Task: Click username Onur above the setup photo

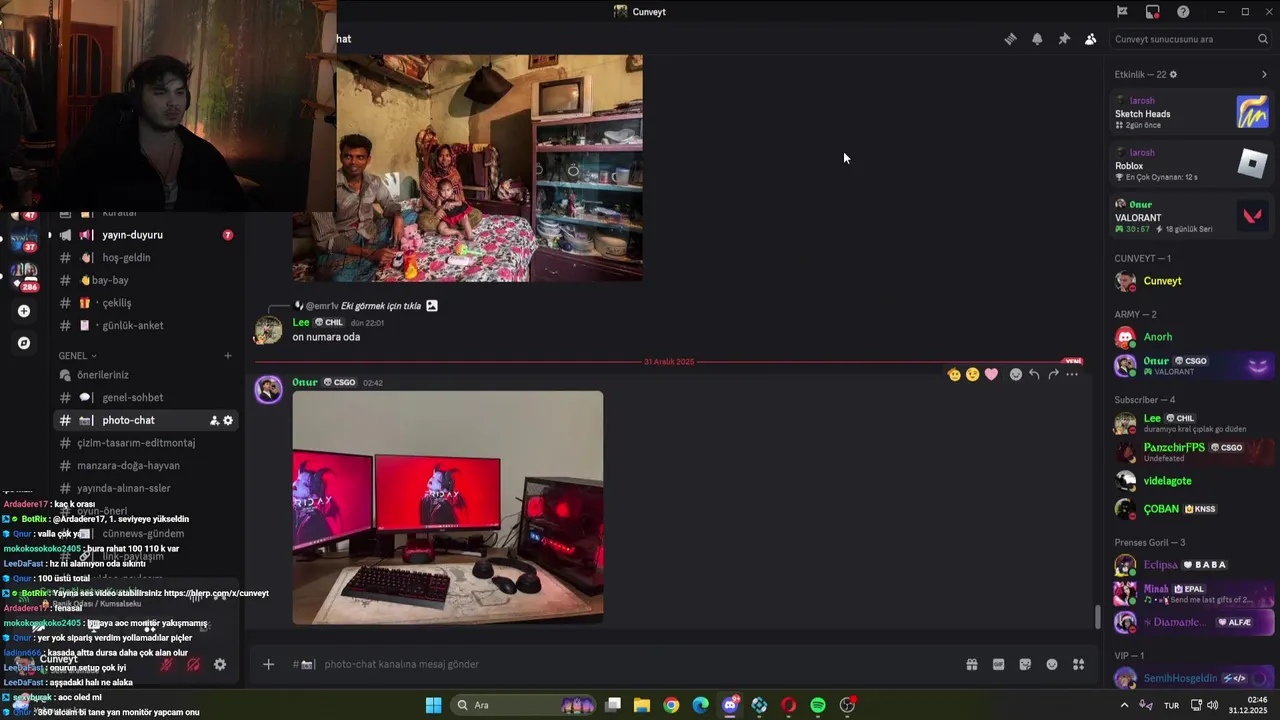Action: tap(304, 382)
